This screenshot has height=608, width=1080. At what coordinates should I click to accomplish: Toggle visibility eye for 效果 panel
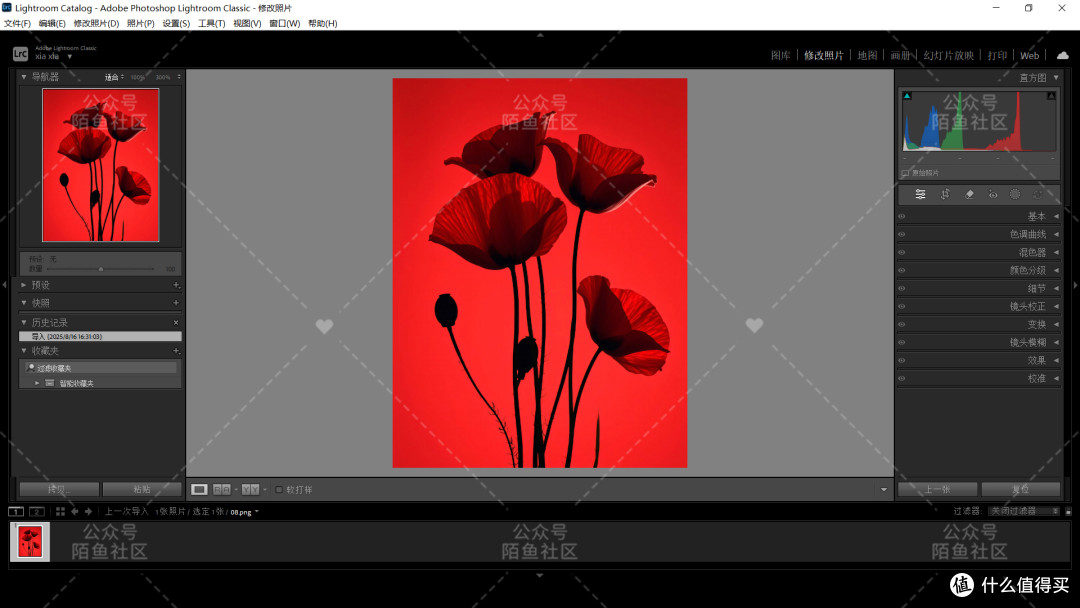902,360
